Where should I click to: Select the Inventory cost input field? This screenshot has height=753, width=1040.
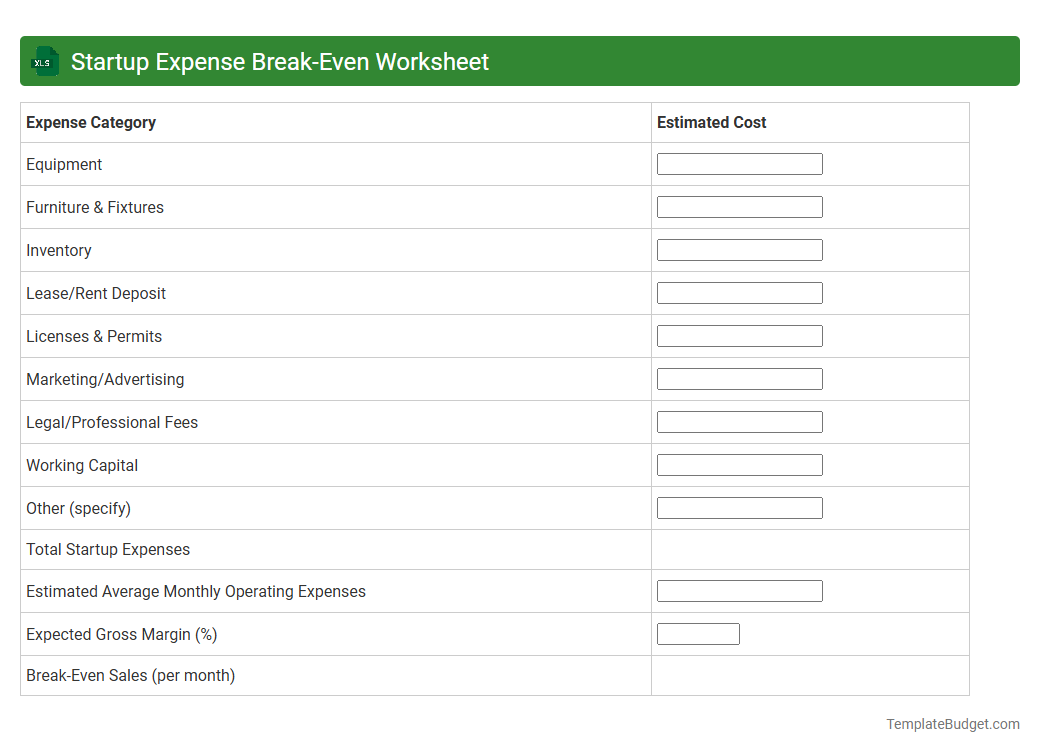point(739,249)
